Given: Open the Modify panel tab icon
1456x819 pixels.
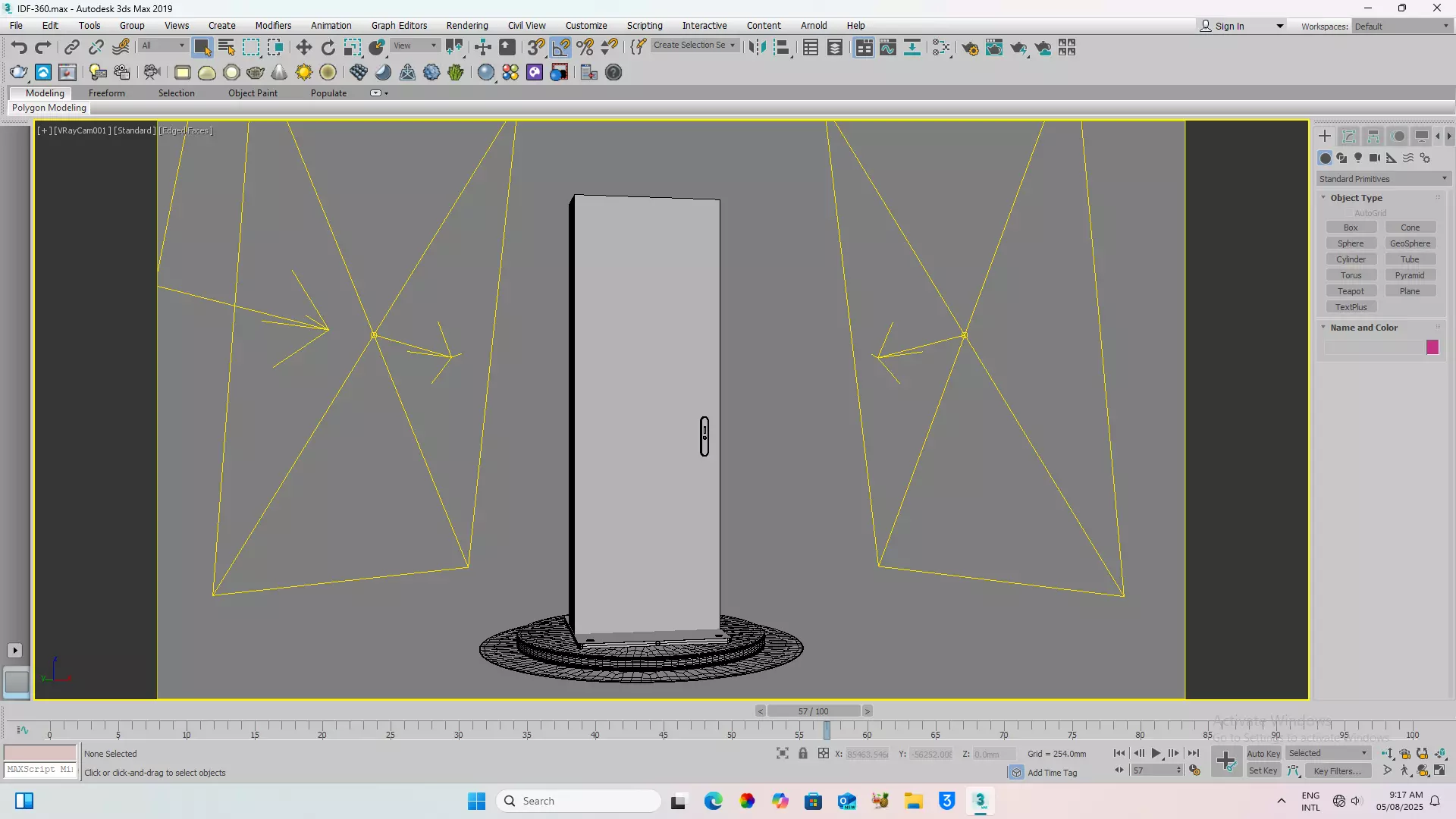Looking at the screenshot, I should [x=1348, y=136].
